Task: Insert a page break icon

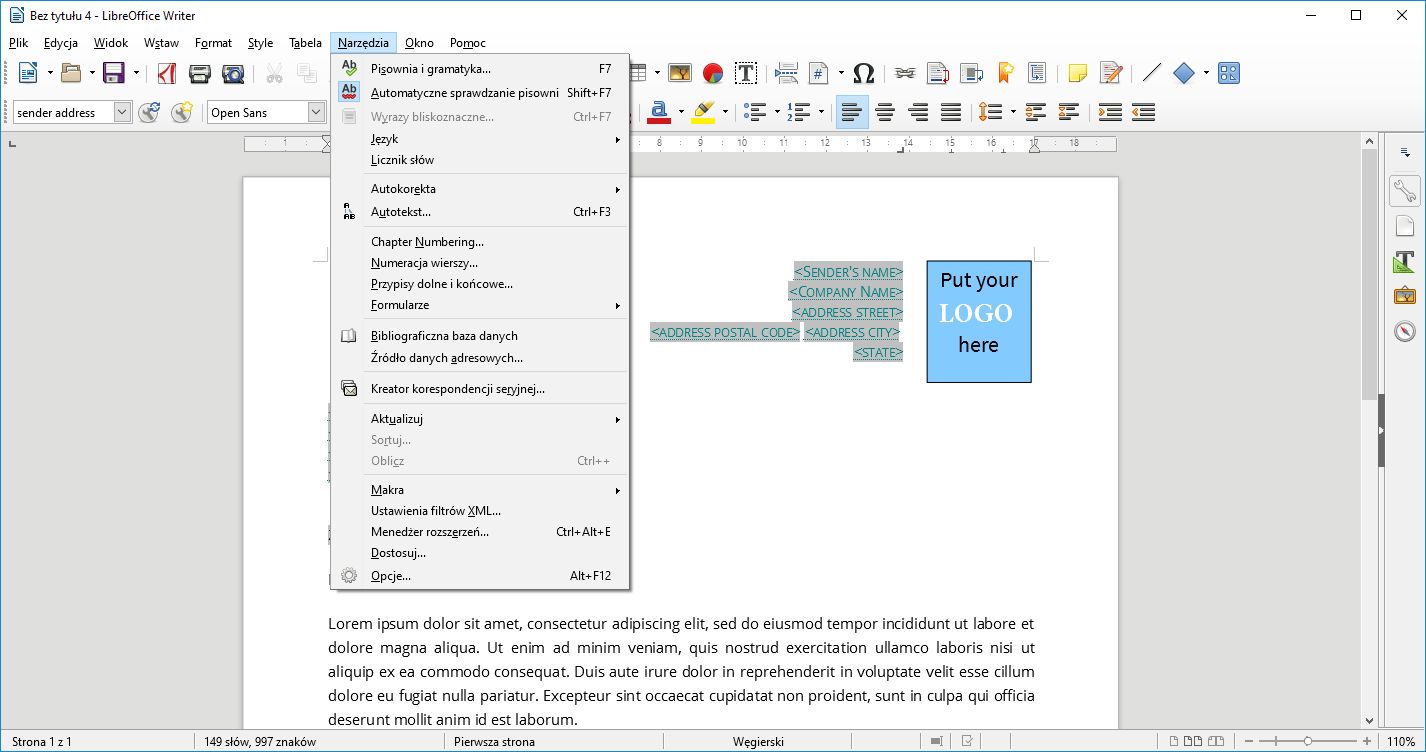Action: 786,73
